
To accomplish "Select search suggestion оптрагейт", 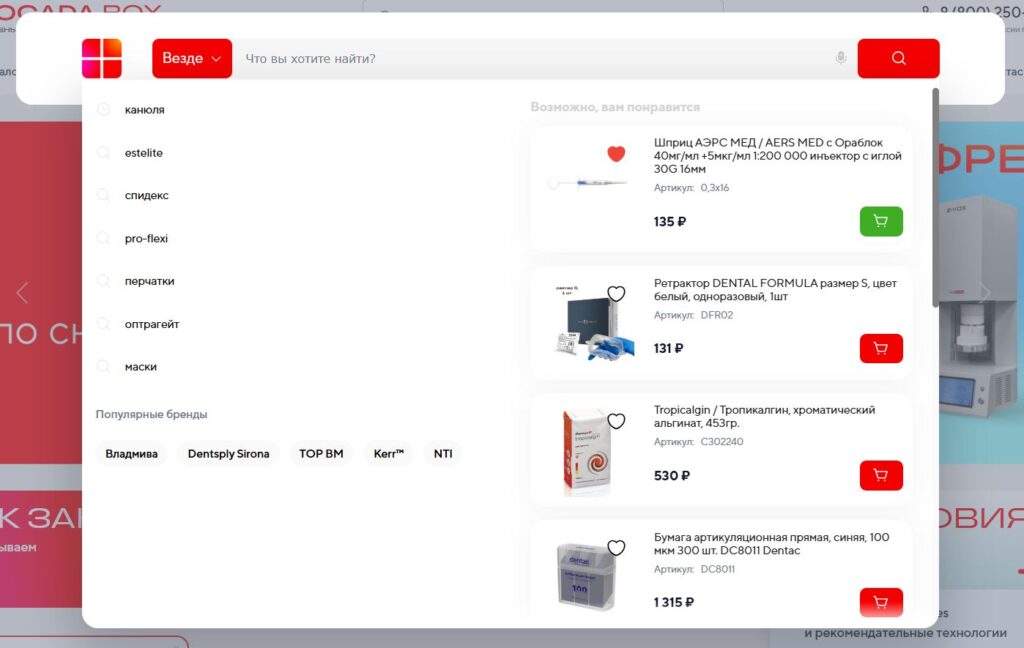I will [x=152, y=324].
